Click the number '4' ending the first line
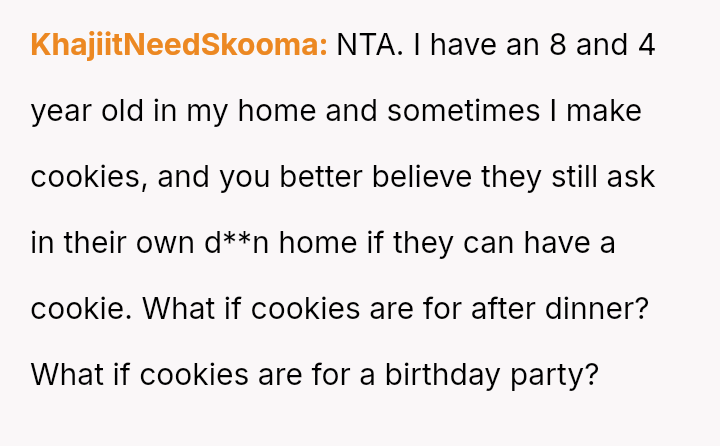 pyautogui.click(x=646, y=46)
